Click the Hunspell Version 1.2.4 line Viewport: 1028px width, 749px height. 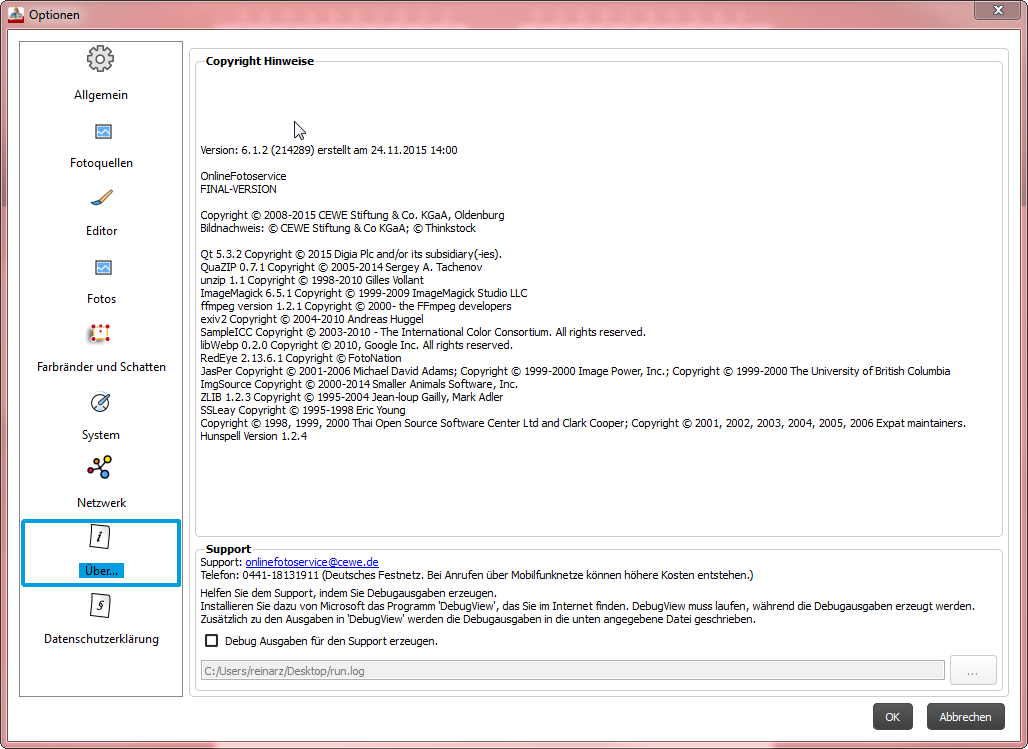click(254, 436)
